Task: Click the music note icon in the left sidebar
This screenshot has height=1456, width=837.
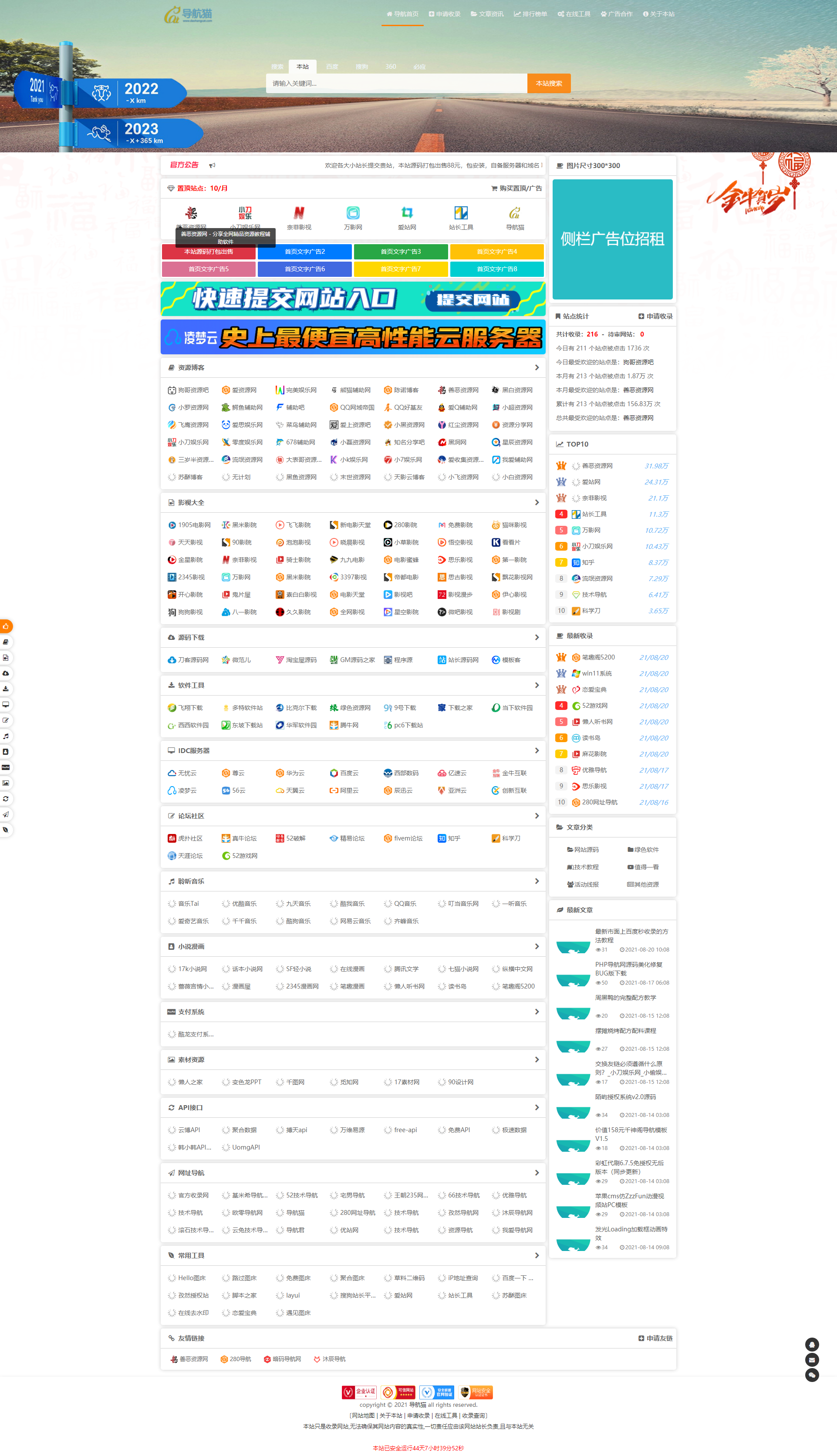Action: click(6, 736)
